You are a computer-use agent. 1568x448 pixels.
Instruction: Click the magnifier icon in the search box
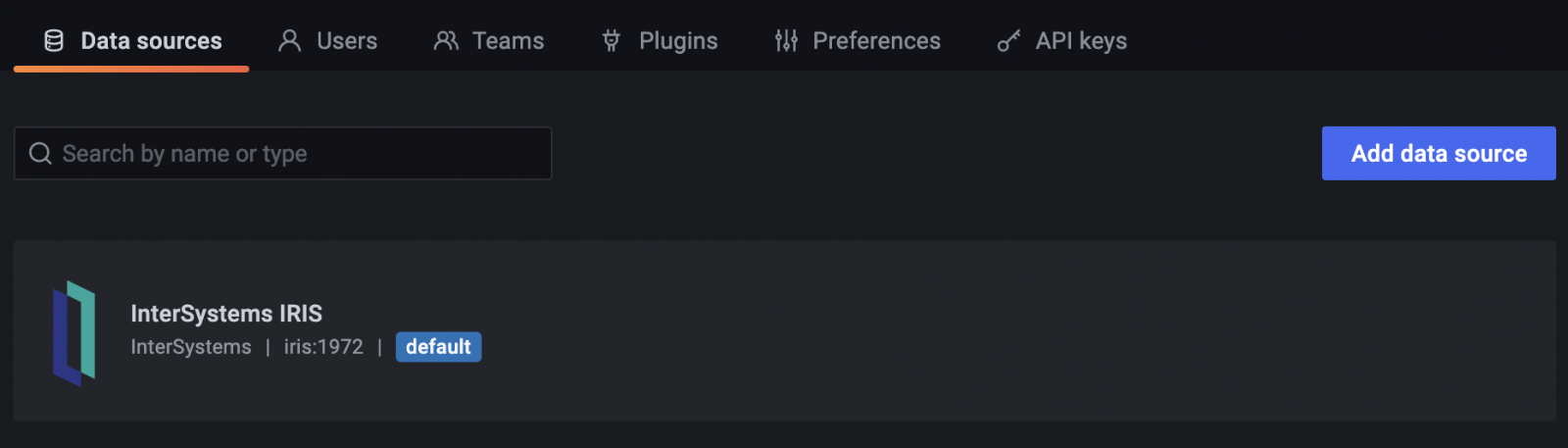[40, 153]
